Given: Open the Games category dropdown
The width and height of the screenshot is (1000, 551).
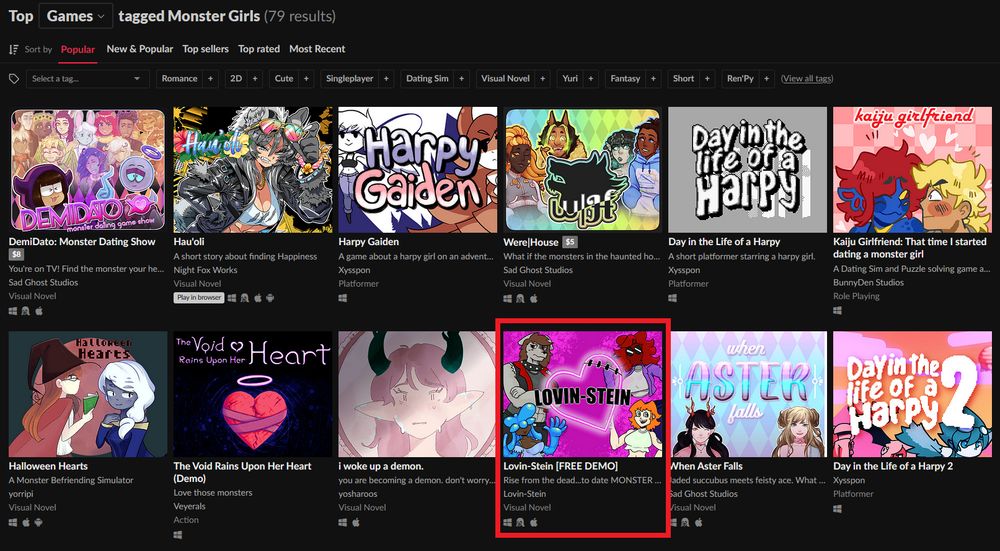Looking at the screenshot, I should point(76,16).
